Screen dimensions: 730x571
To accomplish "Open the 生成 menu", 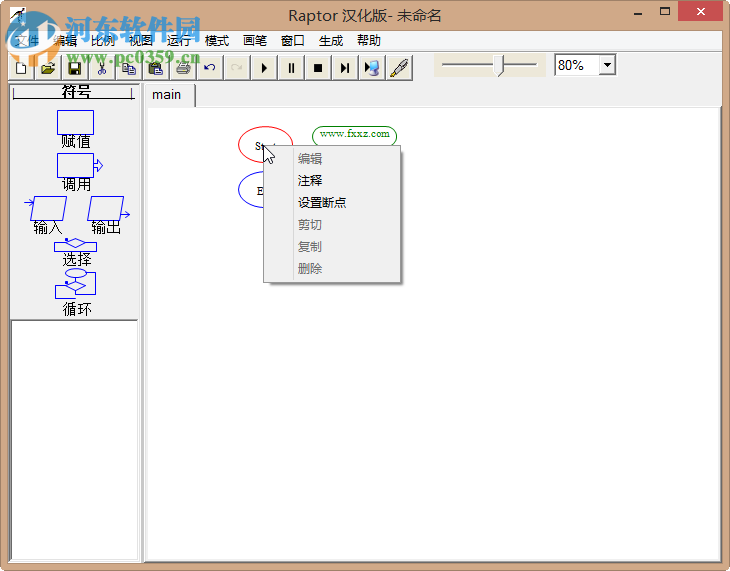I will 331,41.
